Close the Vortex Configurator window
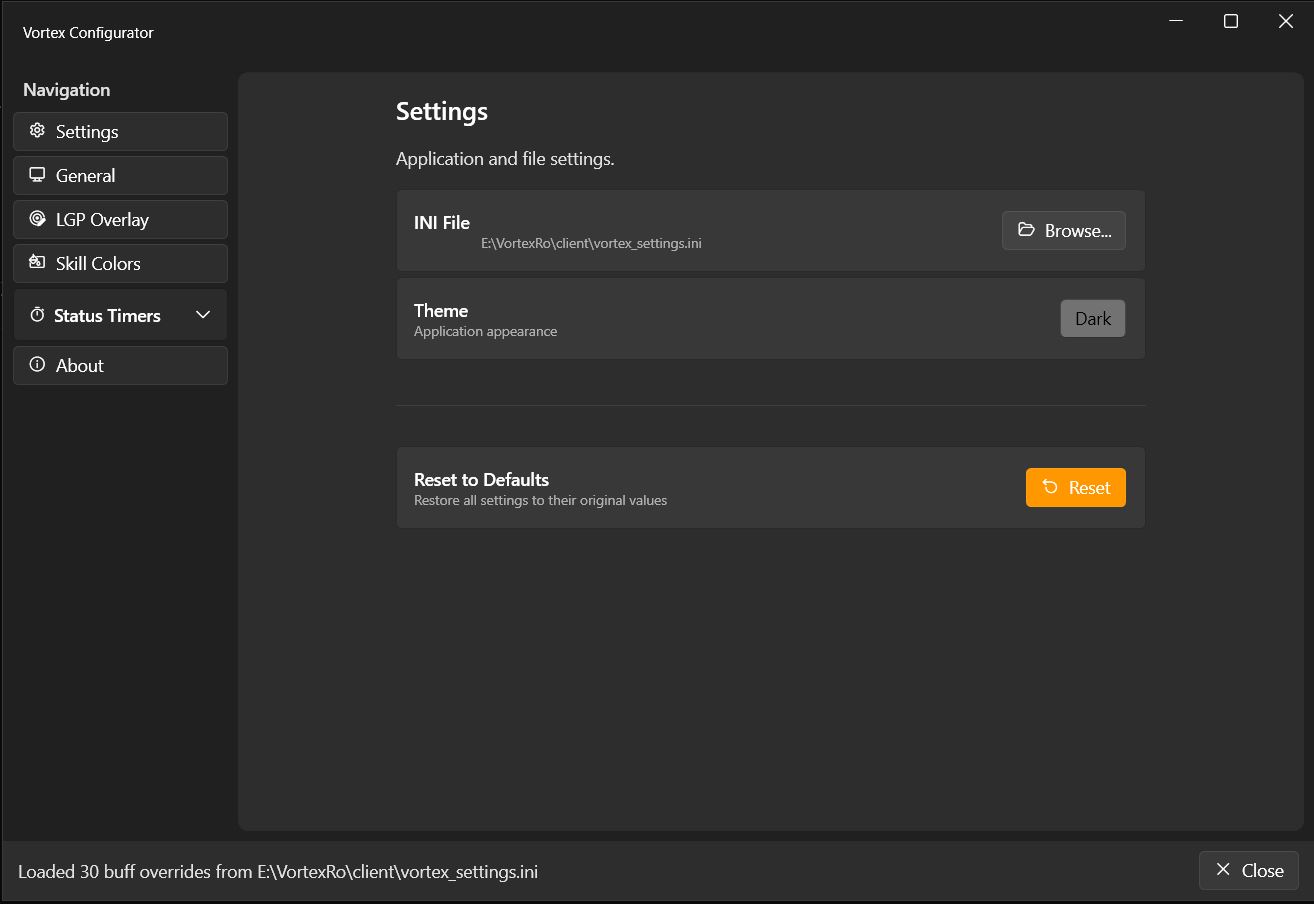Image resolution: width=1314 pixels, height=904 pixels. [1286, 21]
